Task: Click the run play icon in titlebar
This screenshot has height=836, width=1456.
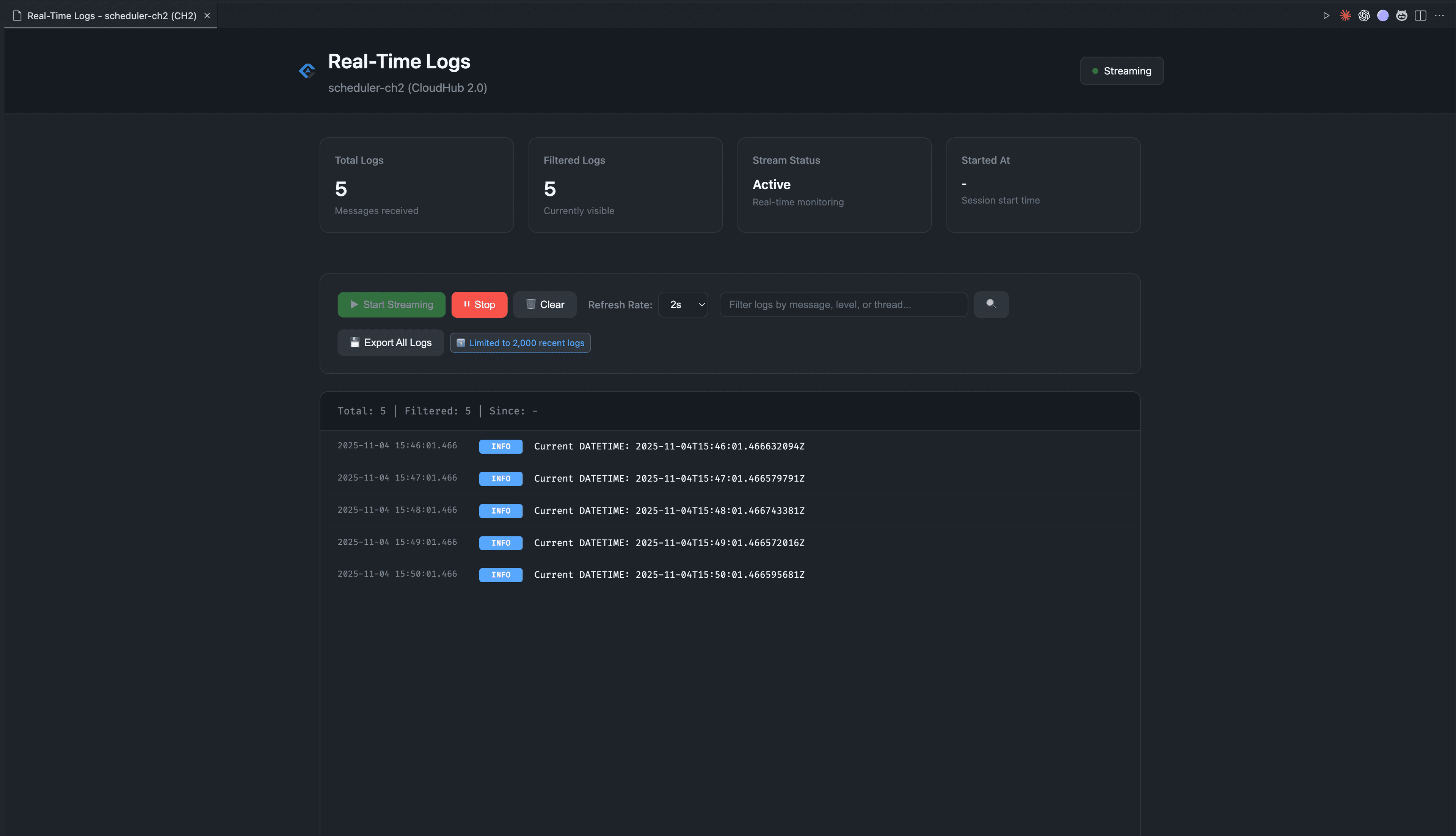Action: click(x=1326, y=16)
